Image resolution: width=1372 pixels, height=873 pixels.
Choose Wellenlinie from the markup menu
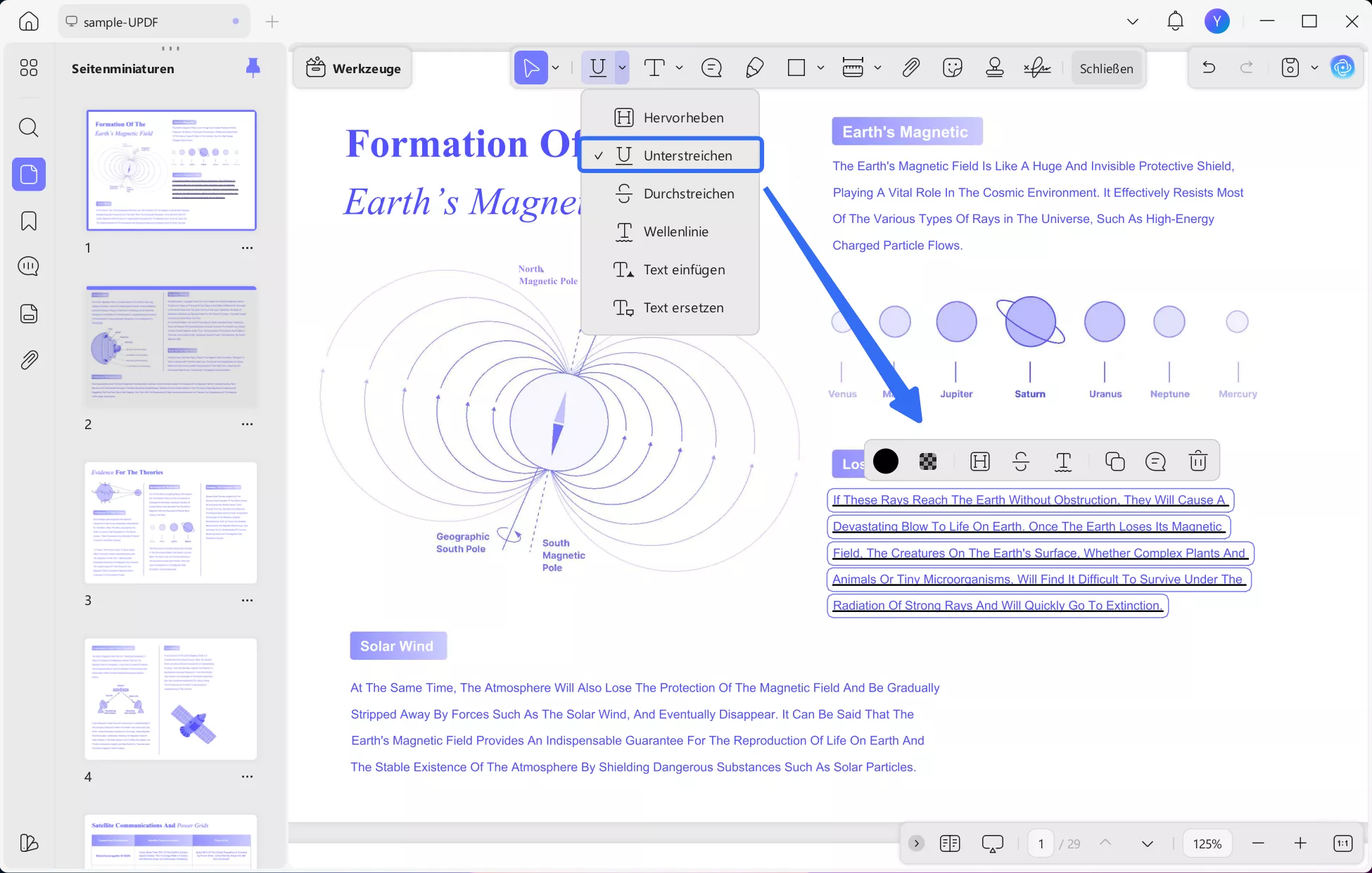pos(675,231)
